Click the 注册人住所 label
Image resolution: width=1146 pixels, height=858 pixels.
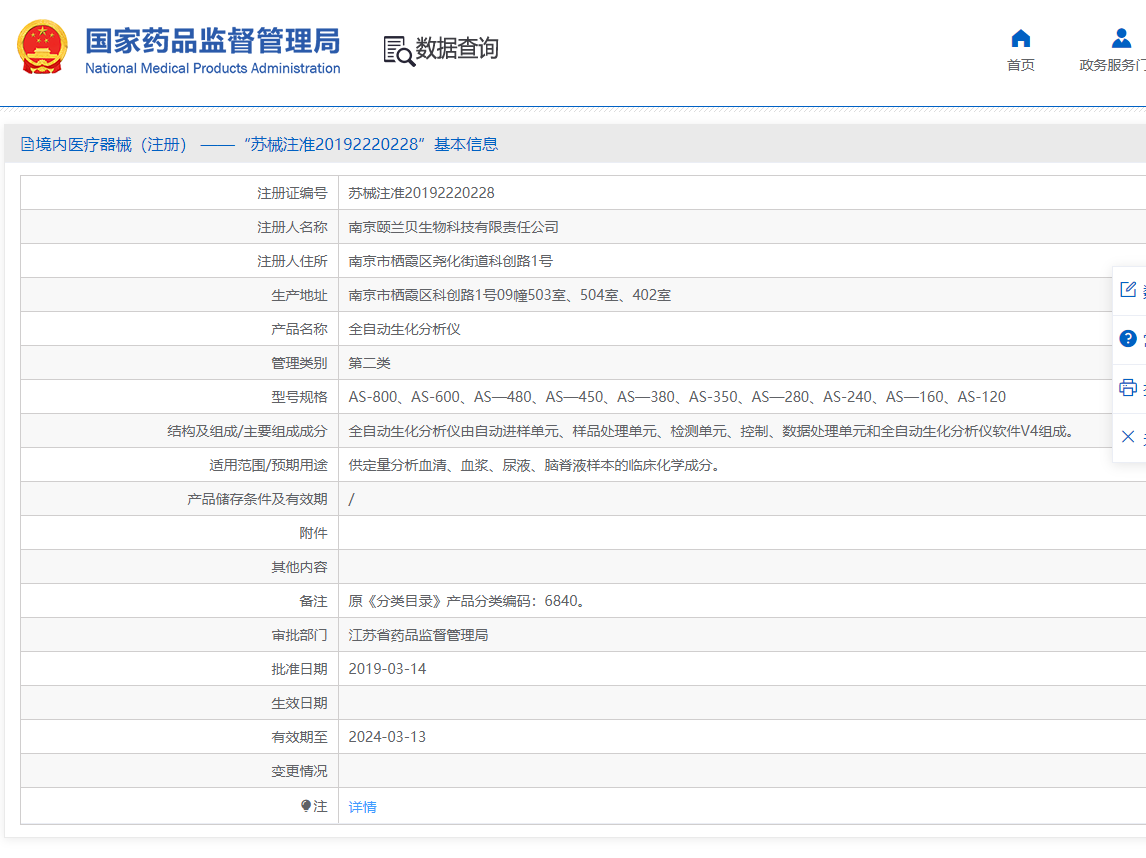click(292, 261)
